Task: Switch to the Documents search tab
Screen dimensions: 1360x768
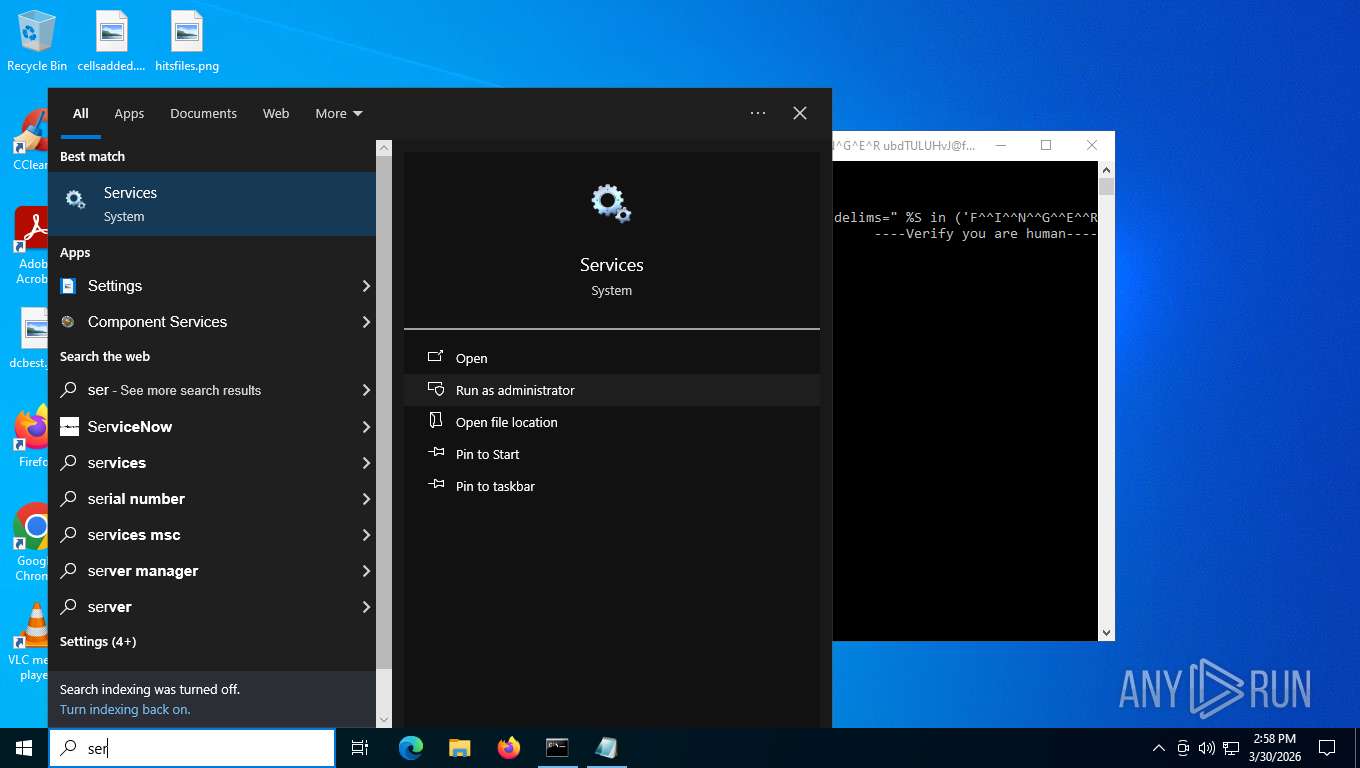Action: [x=203, y=113]
